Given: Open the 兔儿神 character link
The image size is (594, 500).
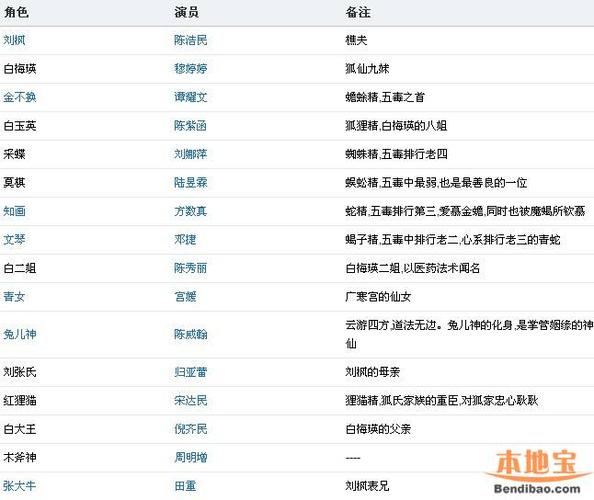Looking at the screenshot, I should click(20, 334).
